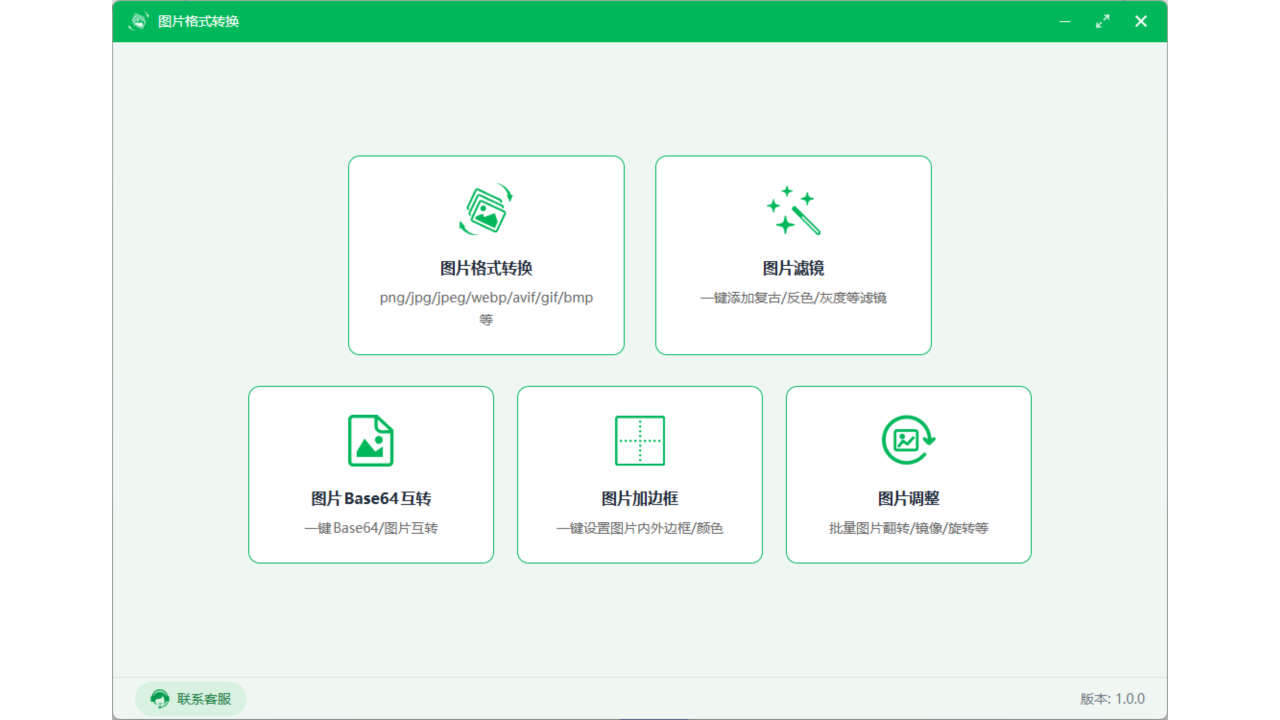This screenshot has width=1280, height=720.
Task: Click the 版本: 1.0.0 version label
Action: [1112, 698]
